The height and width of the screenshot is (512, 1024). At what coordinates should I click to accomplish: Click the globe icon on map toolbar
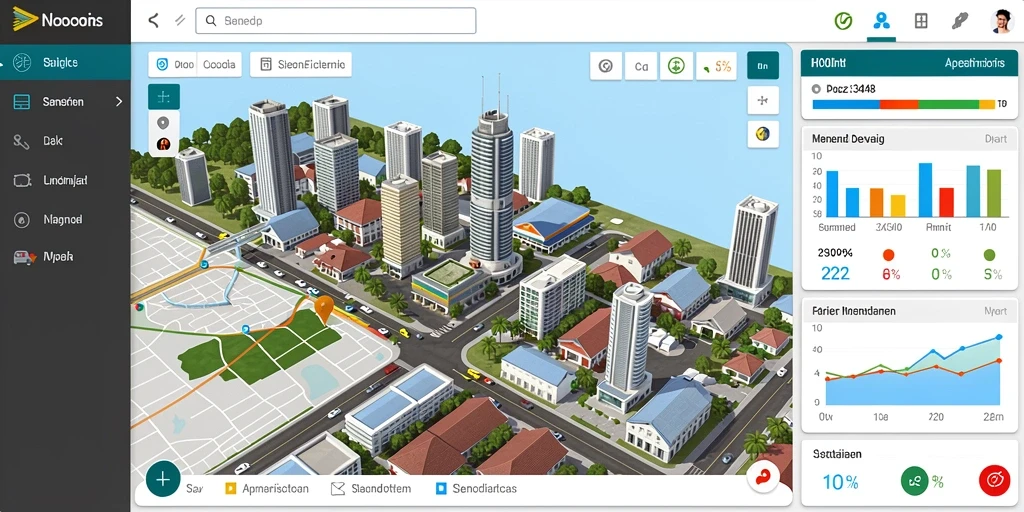click(x=763, y=134)
